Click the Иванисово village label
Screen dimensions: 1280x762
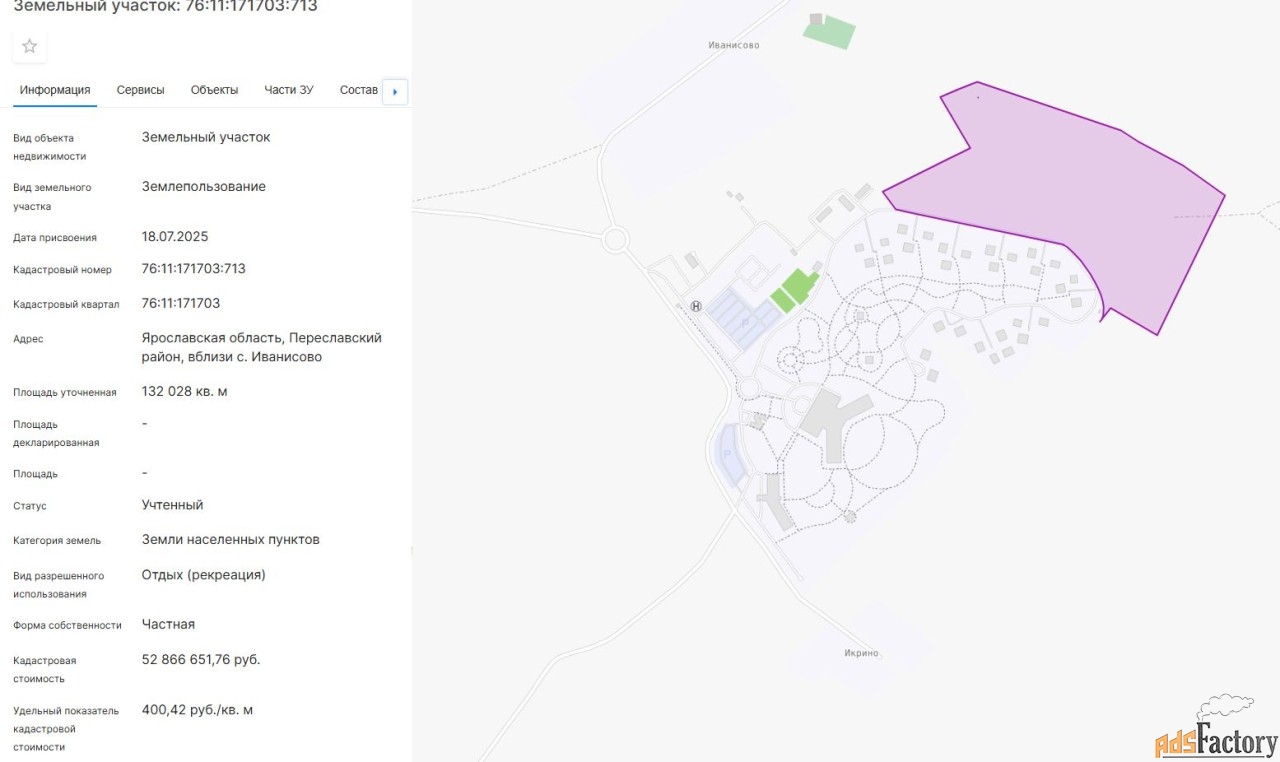pos(733,45)
